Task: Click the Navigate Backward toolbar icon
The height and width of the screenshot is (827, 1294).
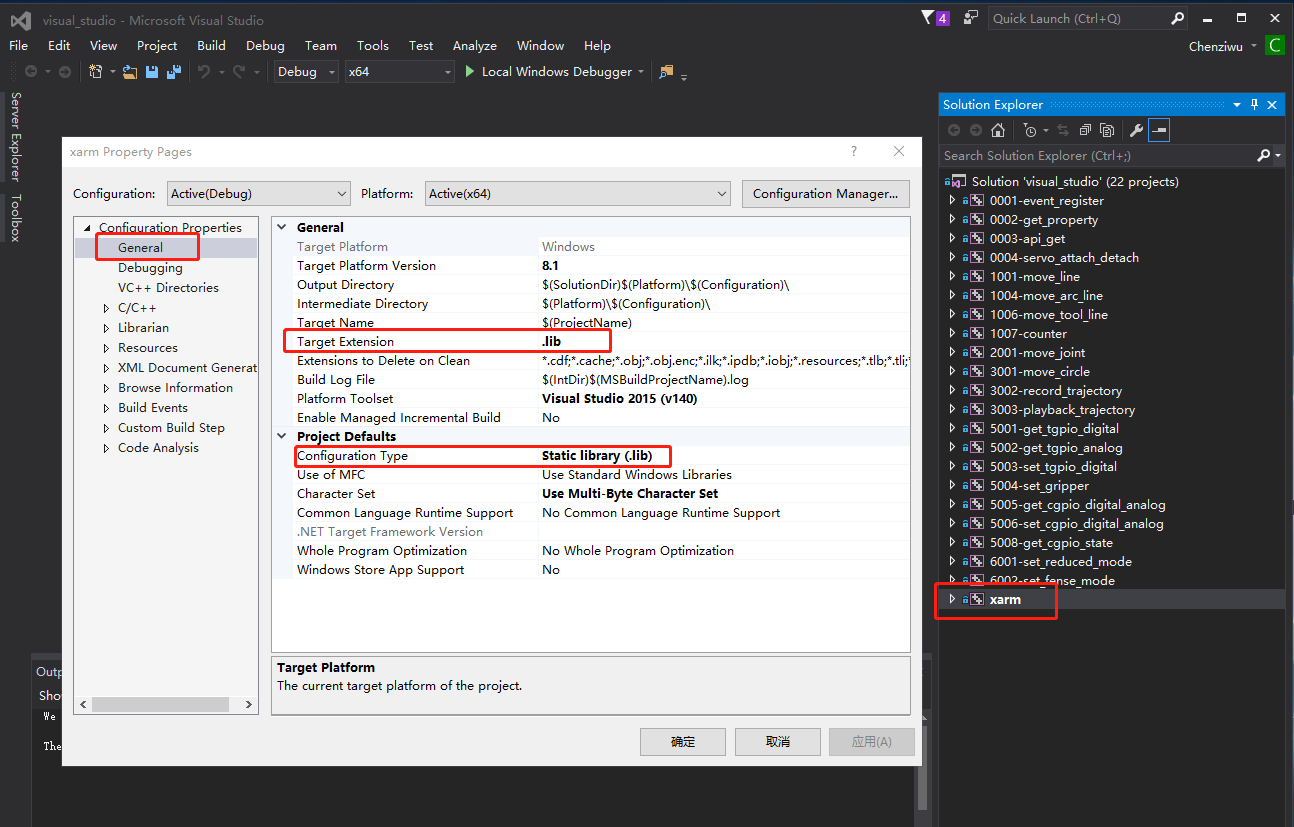Action: [x=32, y=72]
